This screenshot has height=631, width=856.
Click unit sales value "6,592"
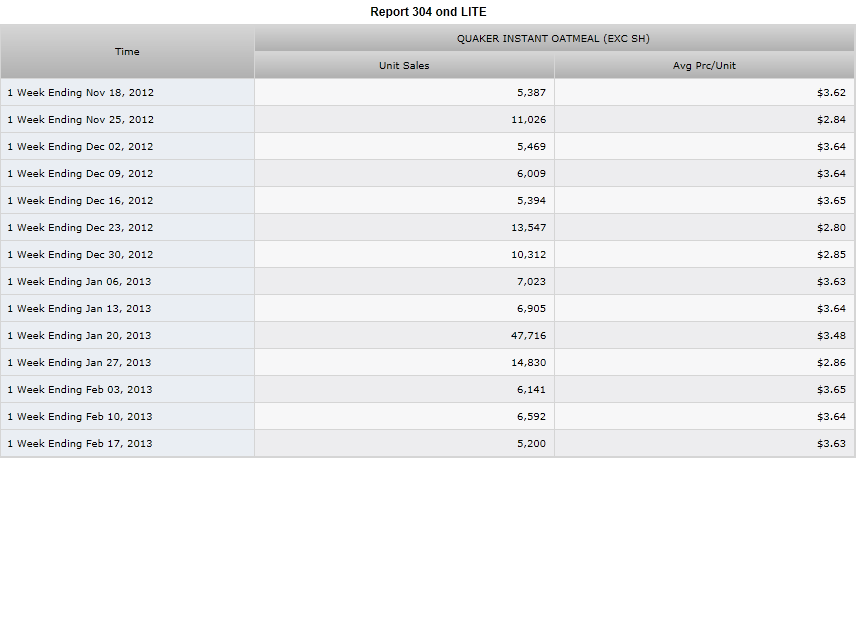531,416
